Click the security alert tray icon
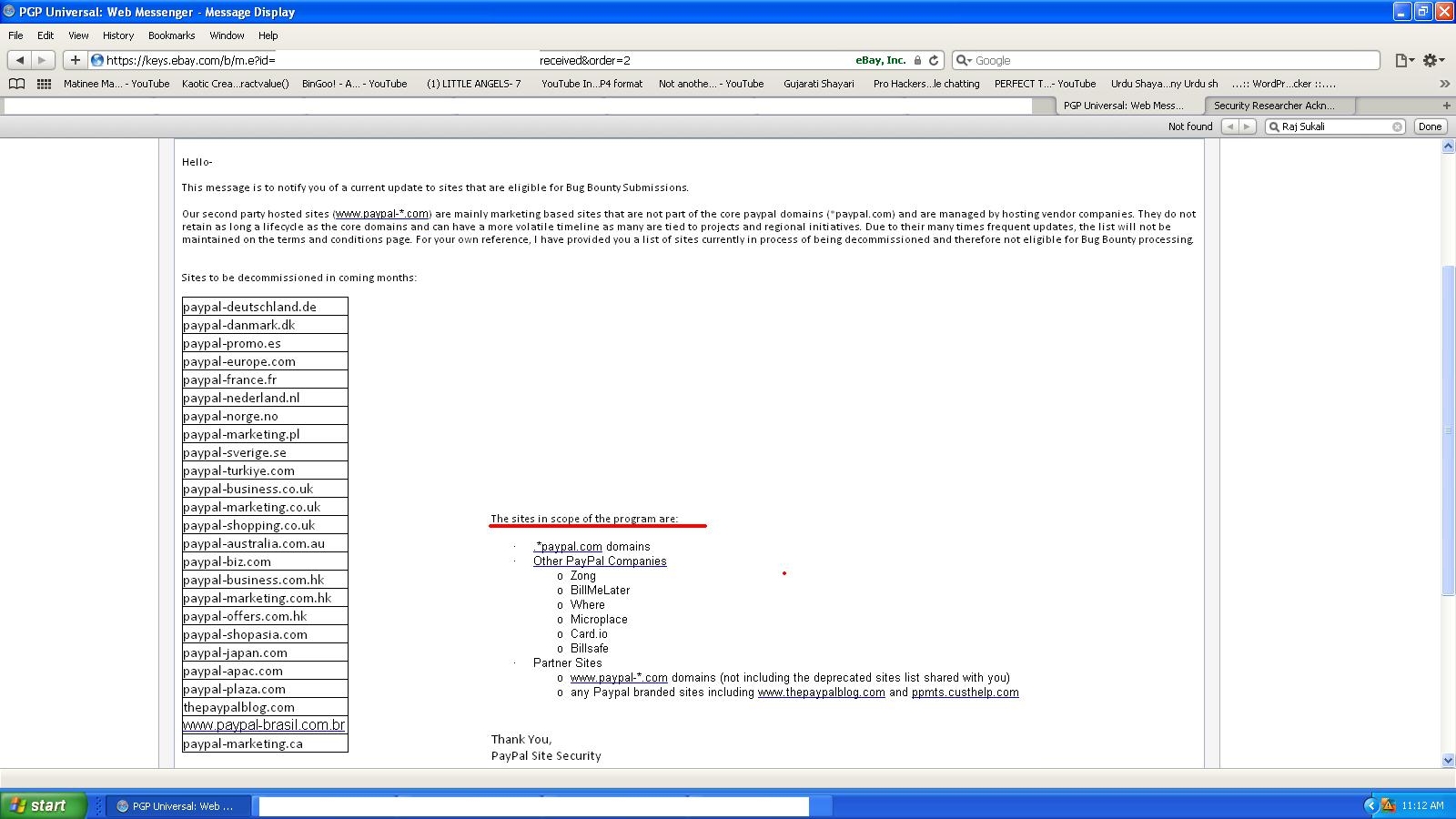The height and width of the screenshot is (819, 1456). click(1388, 805)
